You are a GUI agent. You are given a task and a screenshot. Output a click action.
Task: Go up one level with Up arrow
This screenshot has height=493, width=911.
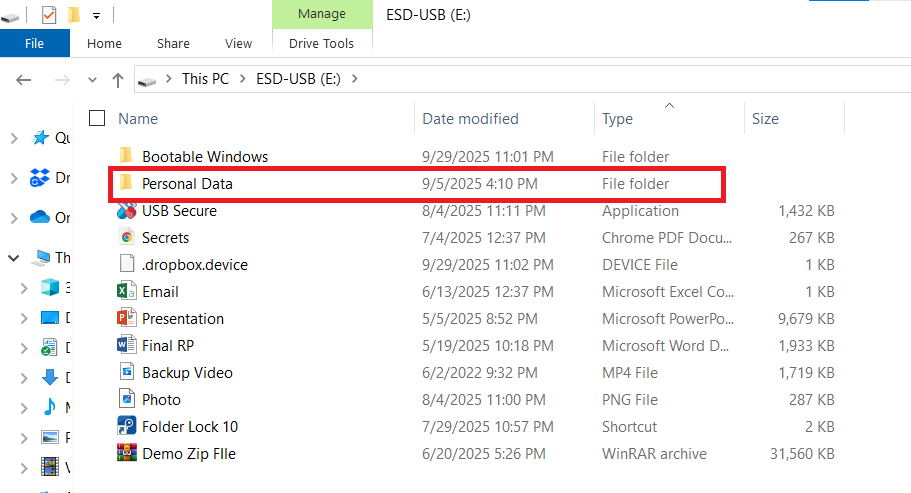coord(118,80)
